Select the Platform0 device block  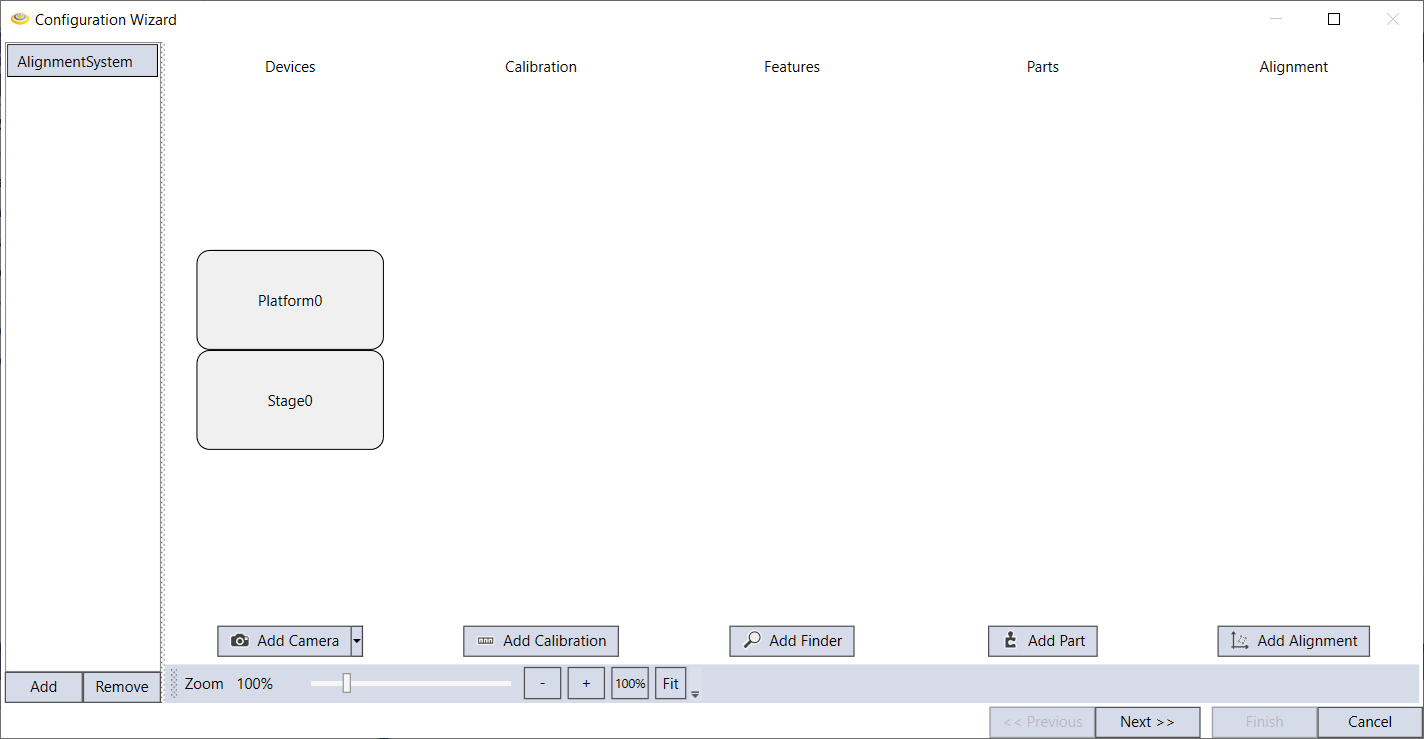290,300
